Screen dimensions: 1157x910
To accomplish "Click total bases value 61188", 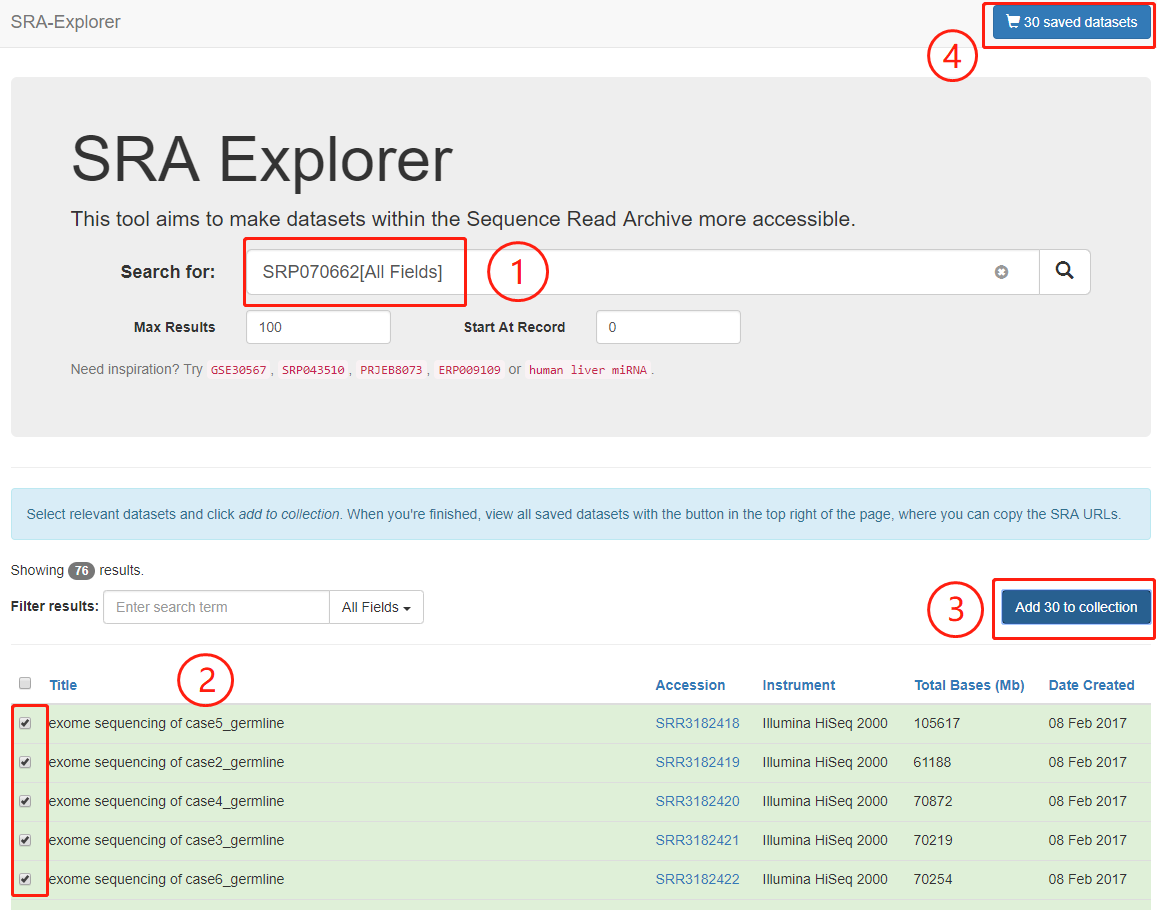I will click(x=932, y=762).
